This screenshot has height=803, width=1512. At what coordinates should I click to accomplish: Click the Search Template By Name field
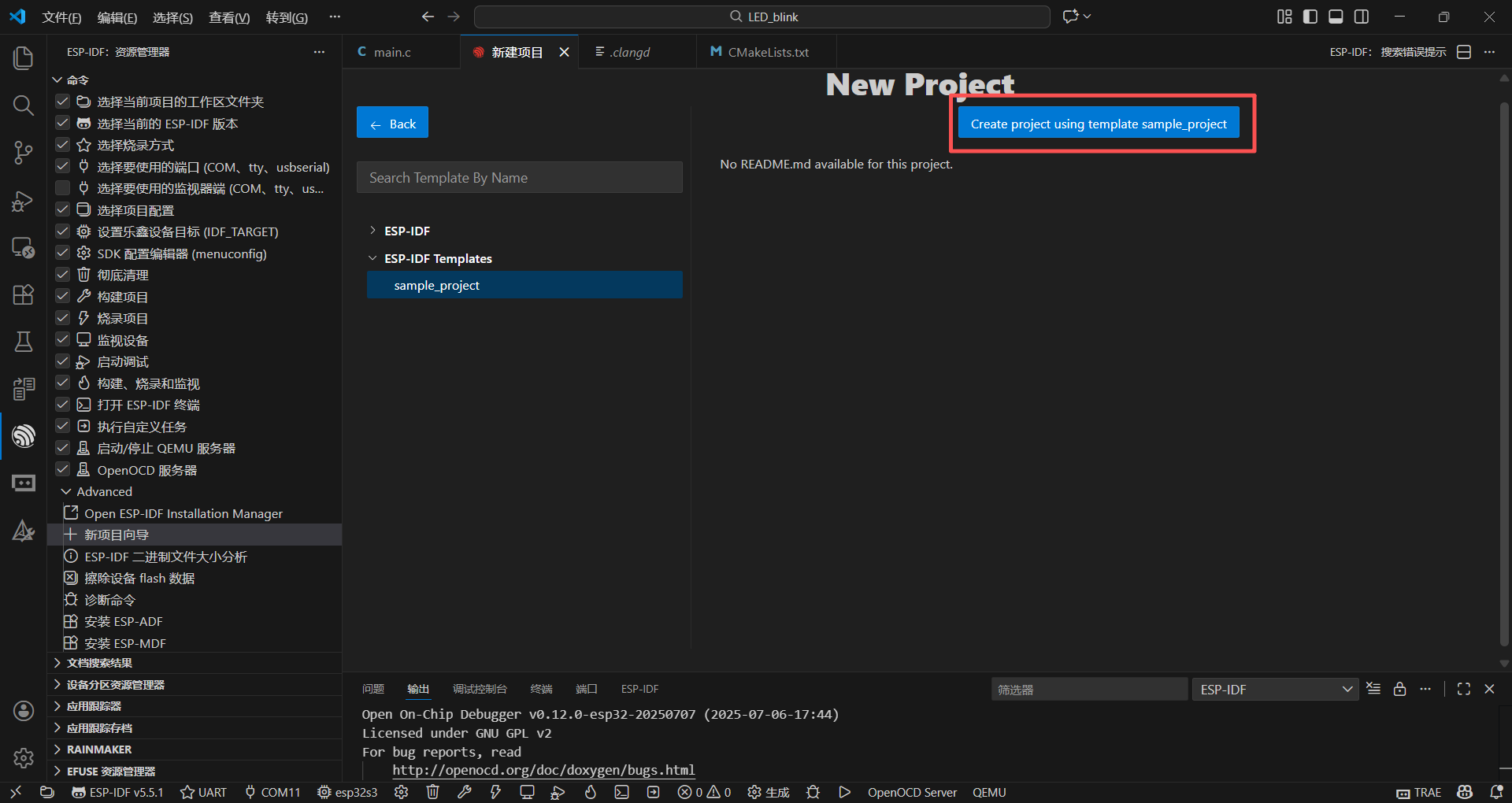pos(520,177)
